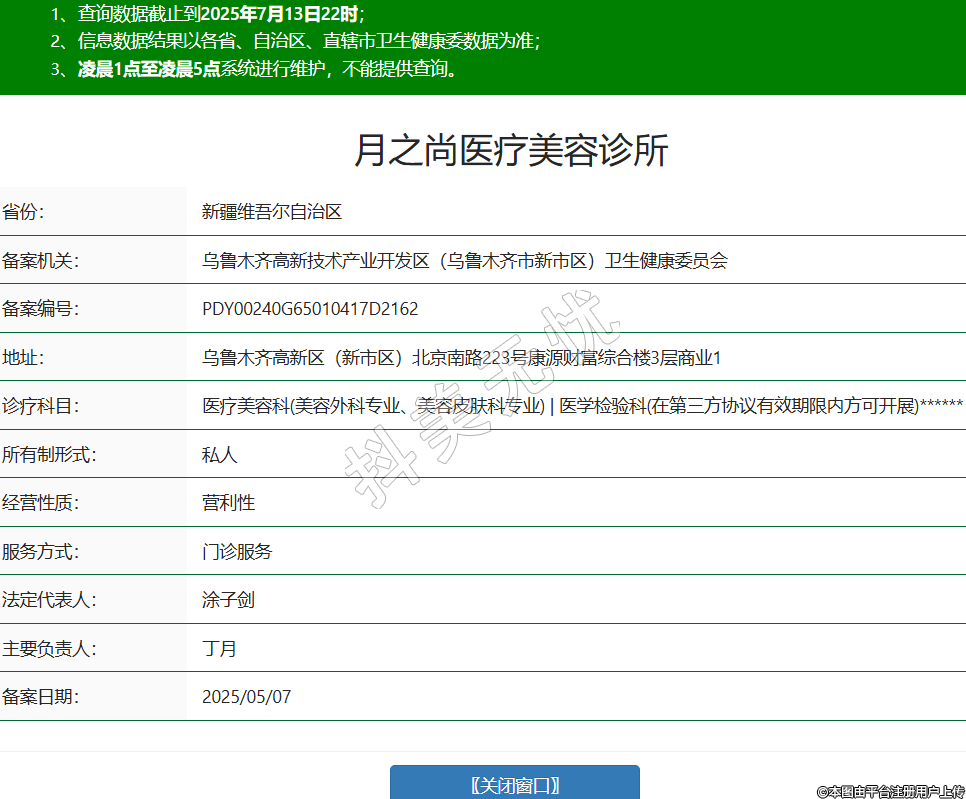Click the clinic title 月之尚医疗美容诊所
Image resolution: width=966 pixels, height=799 pixels.
[511, 150]
